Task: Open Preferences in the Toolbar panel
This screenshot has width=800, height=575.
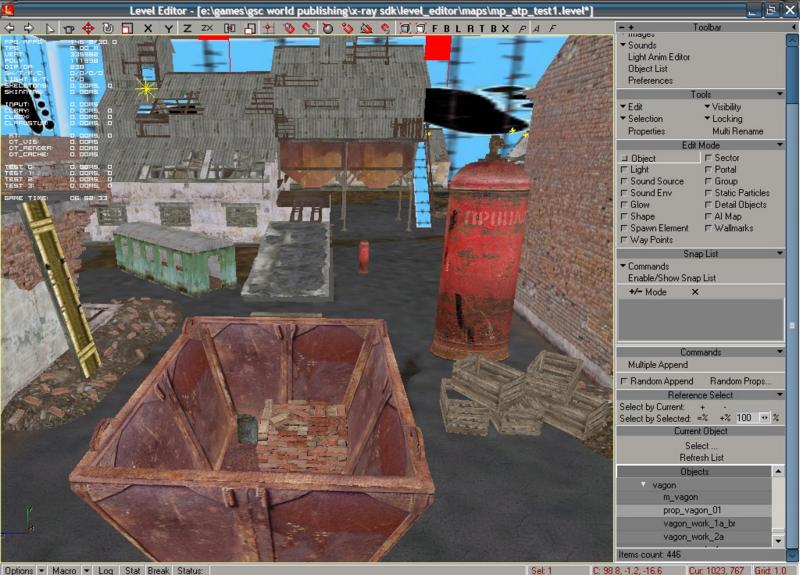Action: (650, 81)
